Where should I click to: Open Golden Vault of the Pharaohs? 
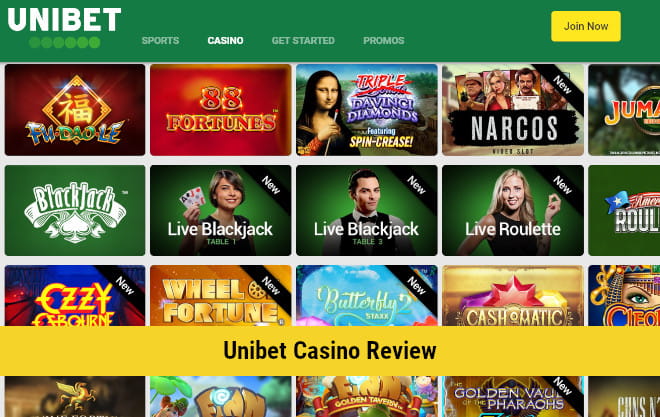click(513, 396)
